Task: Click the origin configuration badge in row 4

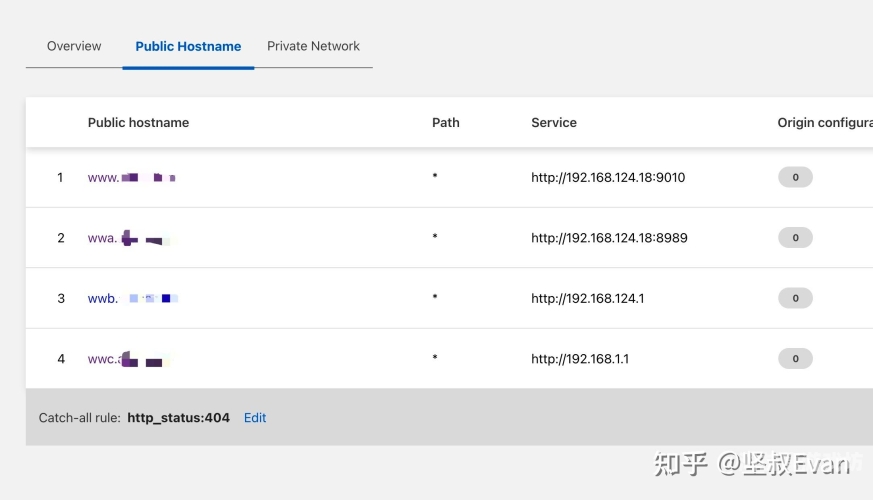Action: coord(795,358)
